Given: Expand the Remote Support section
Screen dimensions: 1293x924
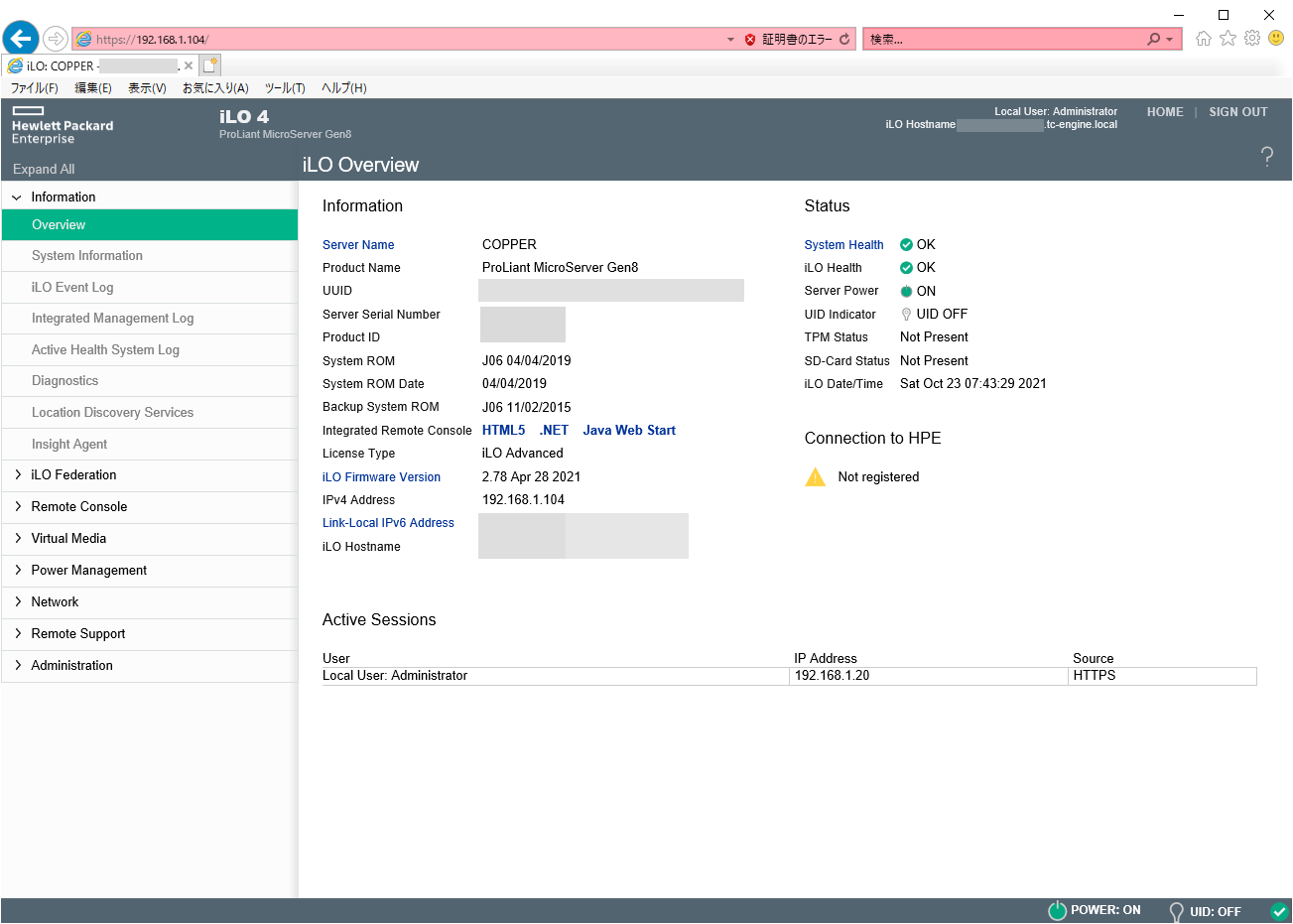Looking at the screenshot, I should (x=17, y=634).
